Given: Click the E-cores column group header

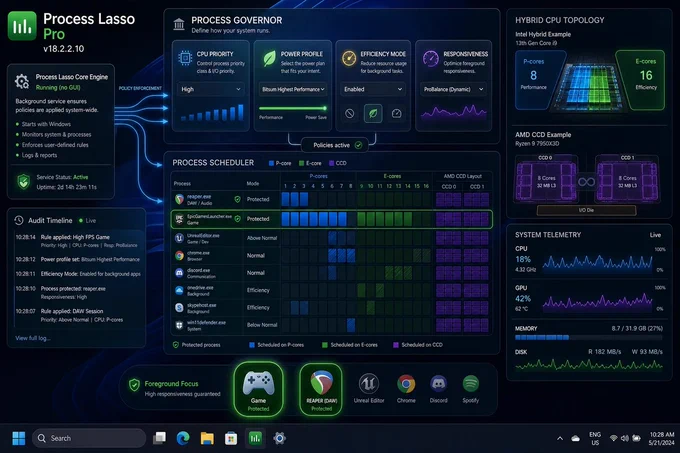Looking at the screenshot, I should [392, 176].
